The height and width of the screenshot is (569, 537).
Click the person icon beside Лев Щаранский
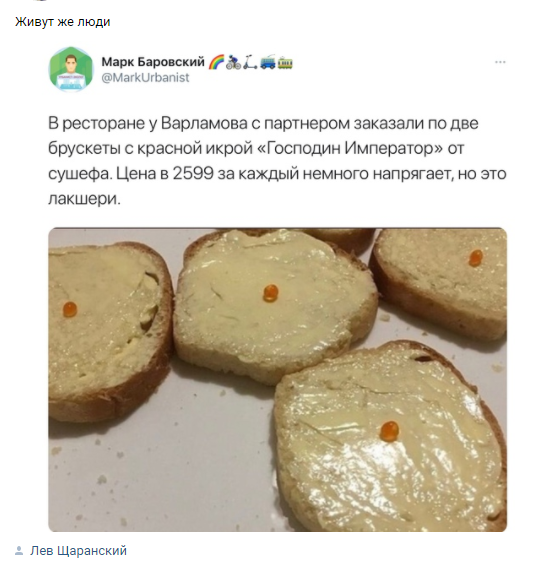[x=19, y=551]
